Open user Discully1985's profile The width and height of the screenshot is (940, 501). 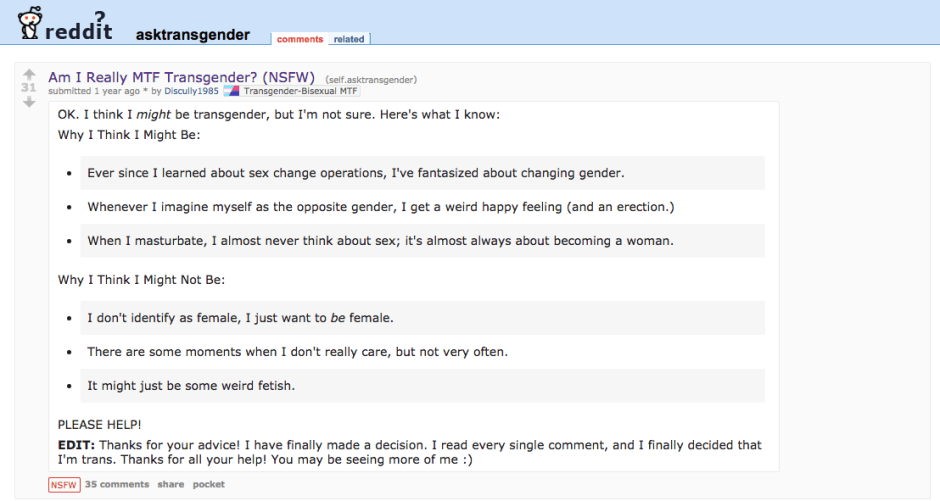(x=192, y=91)
